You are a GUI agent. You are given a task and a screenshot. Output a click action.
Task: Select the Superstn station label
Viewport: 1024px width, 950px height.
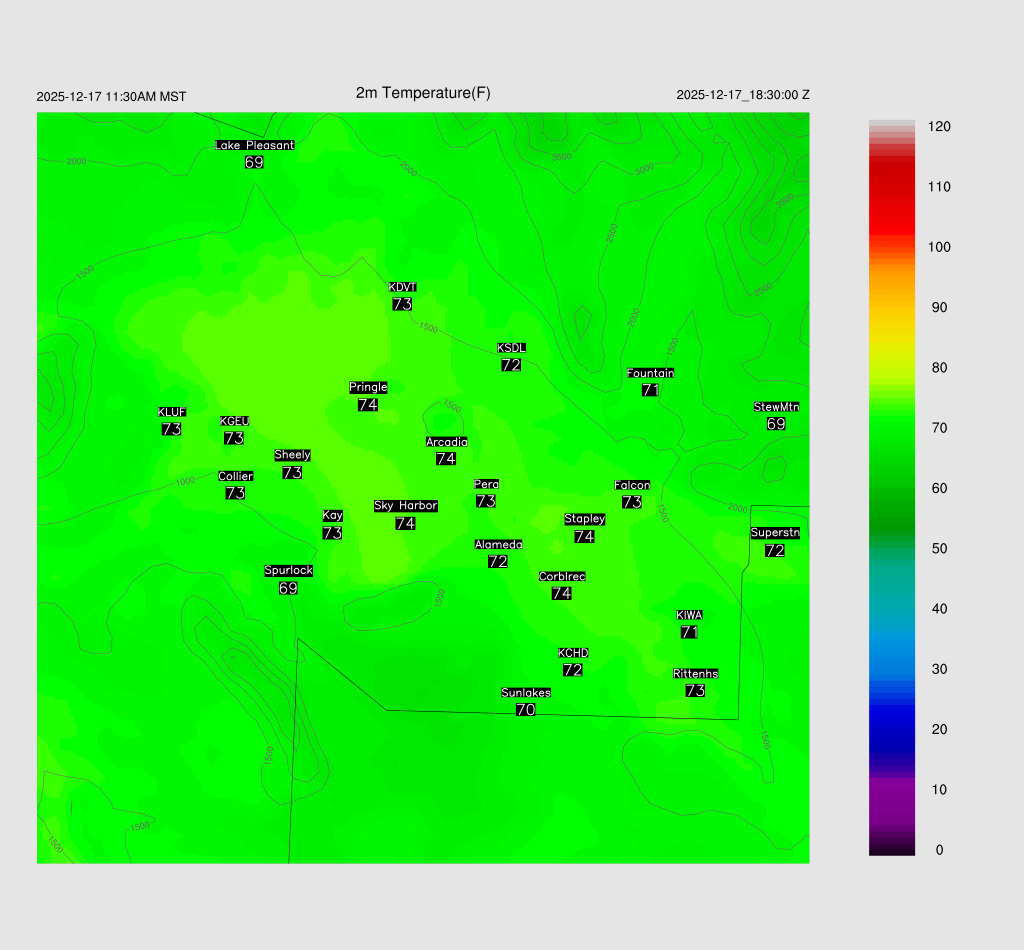[774, 533]
